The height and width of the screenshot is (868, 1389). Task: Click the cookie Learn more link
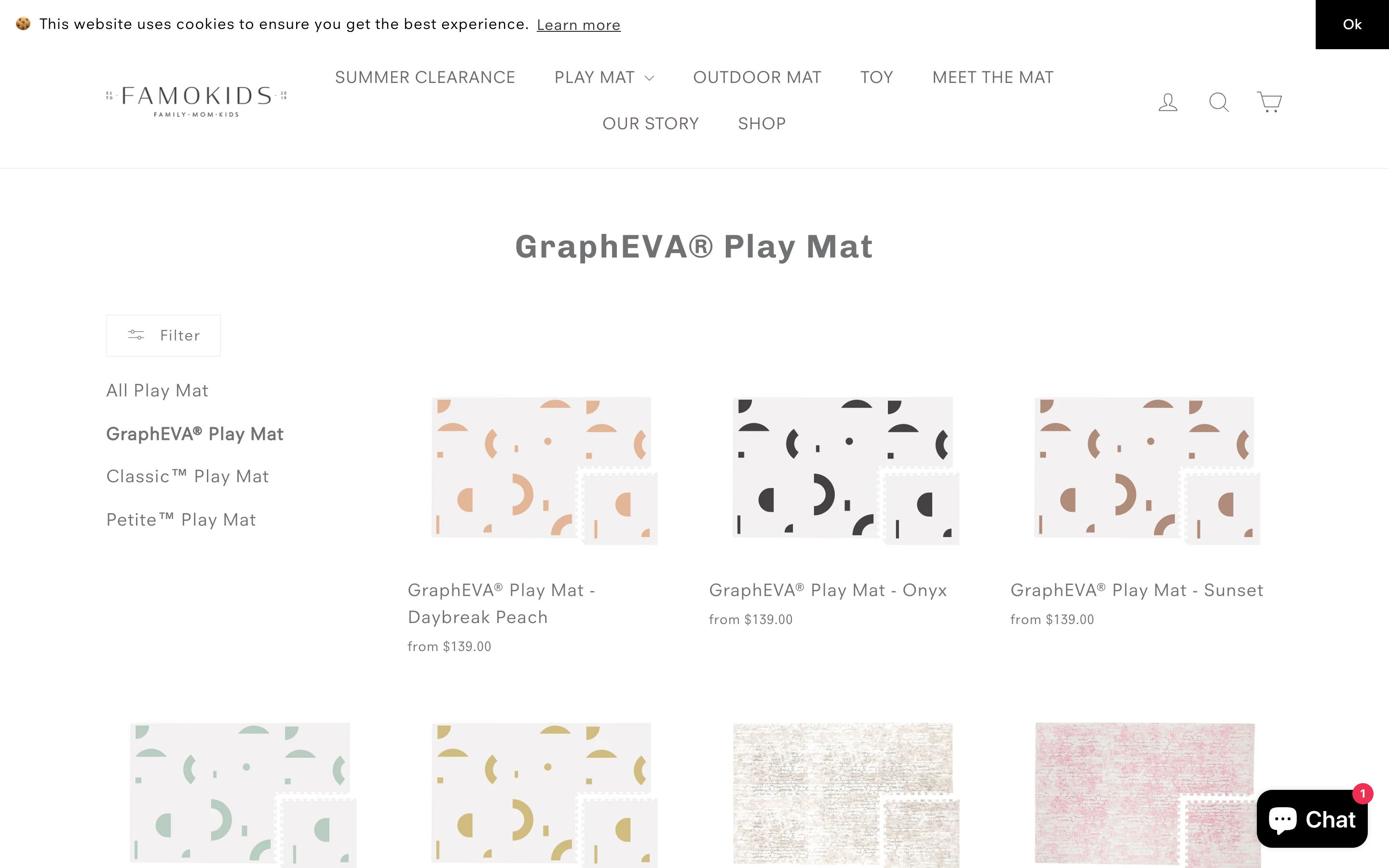point(578,25)
